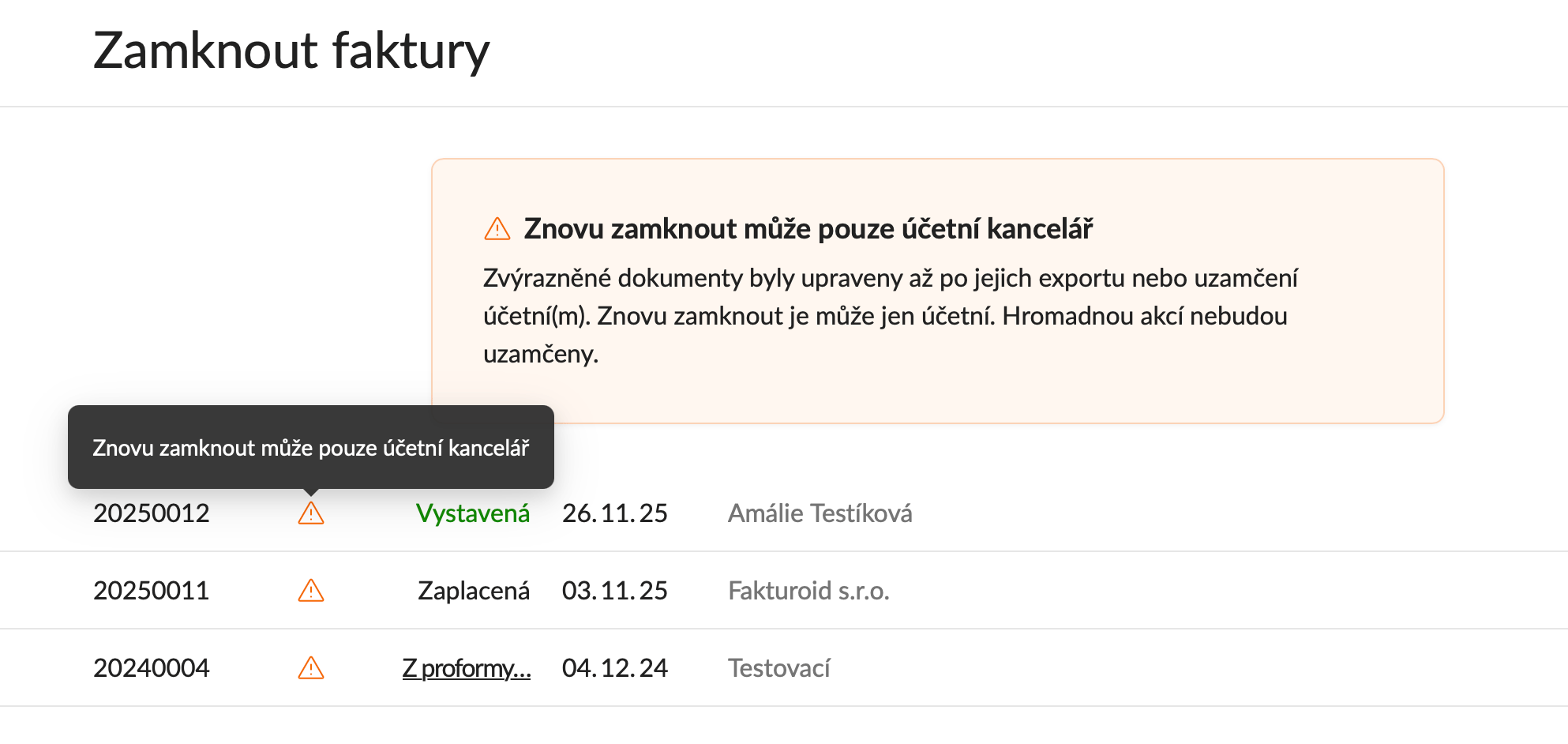Click the date 04.12.24
This screenshot has height=744, width=1568.
click(614, 668)
